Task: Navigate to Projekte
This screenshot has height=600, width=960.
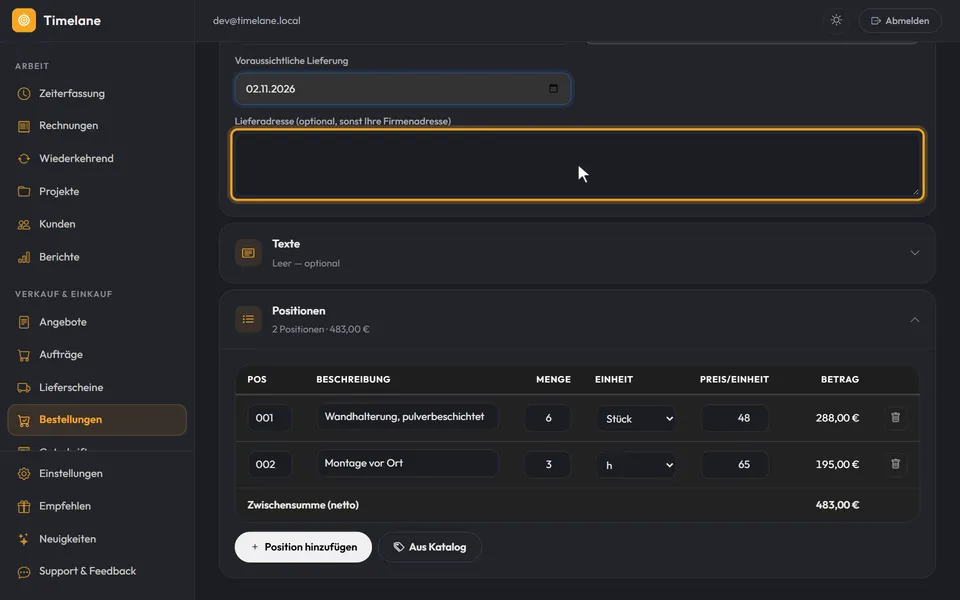Action: coord(97,192)
